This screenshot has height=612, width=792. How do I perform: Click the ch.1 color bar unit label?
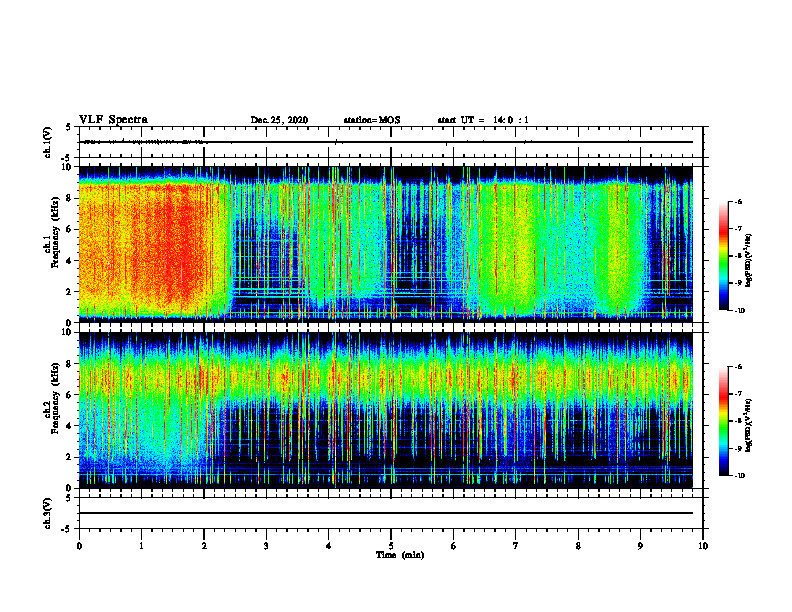click(x=749, y=261)
